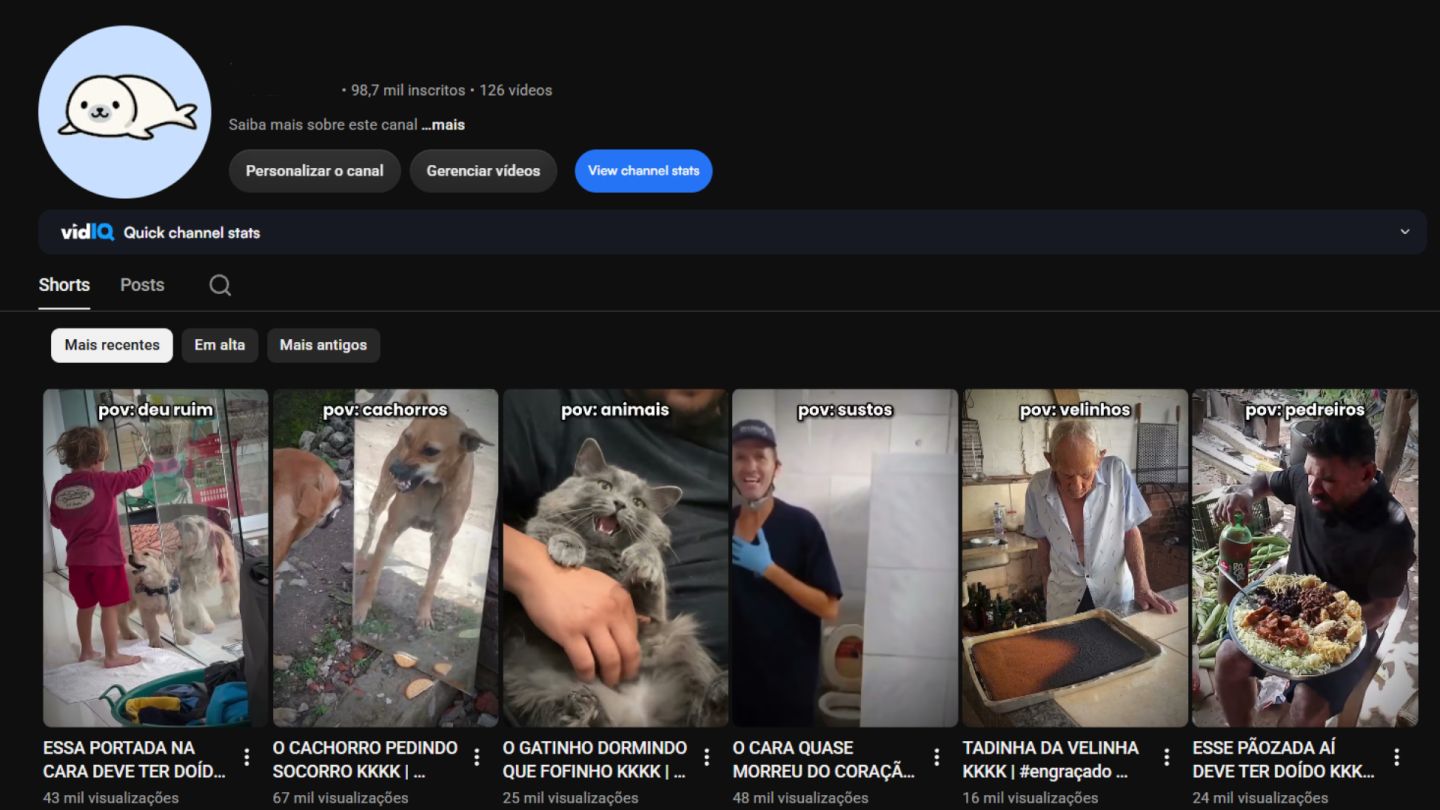This screenshot has height=810, width=1440.
Task: Click Gerenciar vídeos button
Action: (483, 171)
